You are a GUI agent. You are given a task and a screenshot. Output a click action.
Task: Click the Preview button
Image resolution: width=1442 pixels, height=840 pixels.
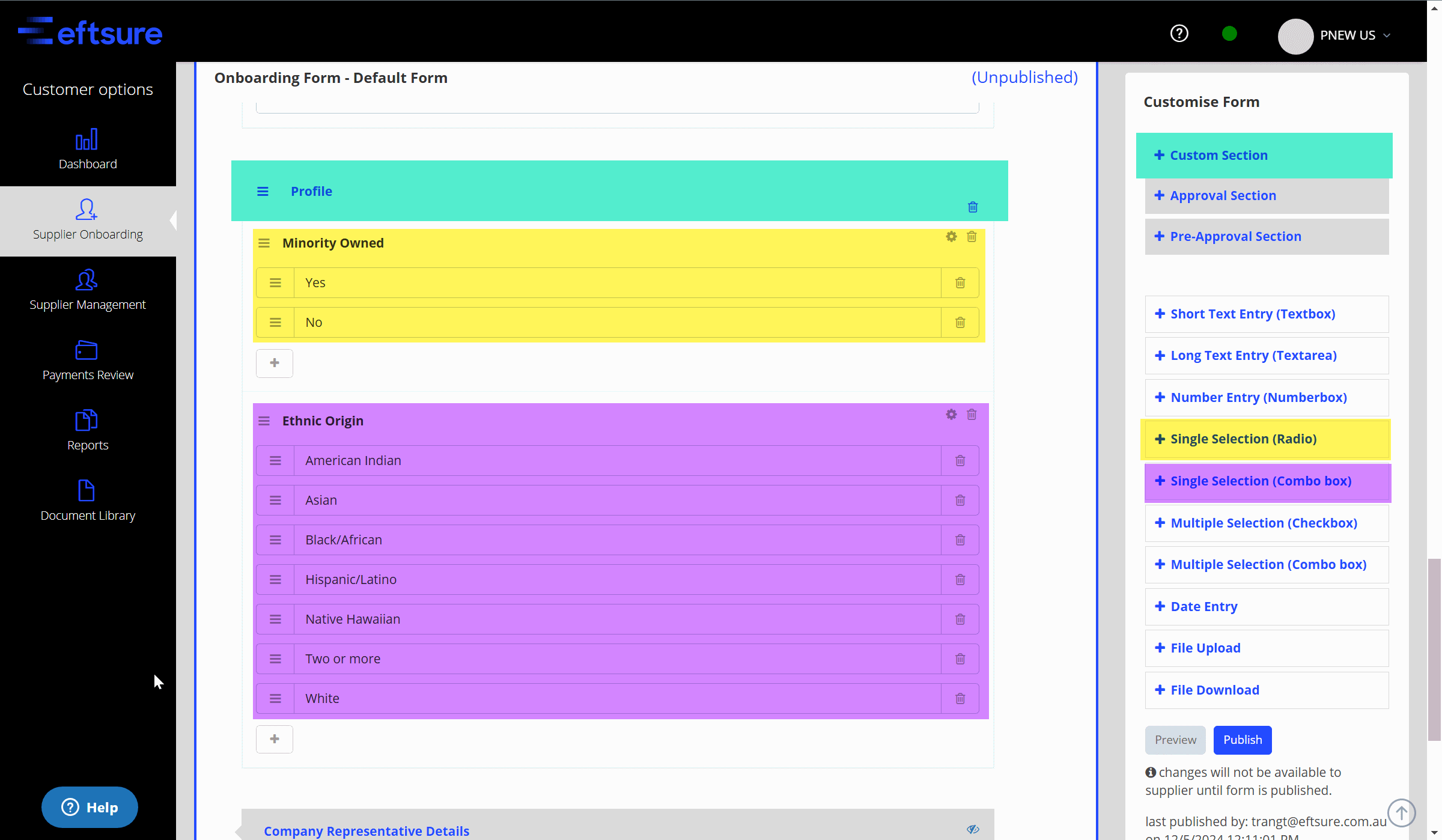(1175, 740)
